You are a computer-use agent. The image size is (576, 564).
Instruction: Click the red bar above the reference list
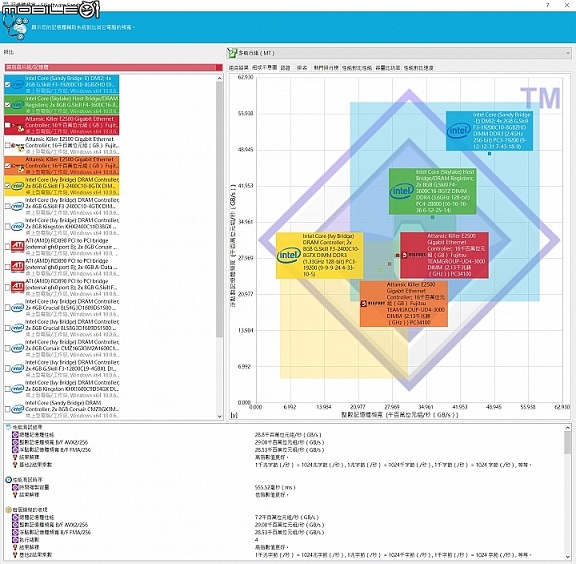click(x=114, y=67)
